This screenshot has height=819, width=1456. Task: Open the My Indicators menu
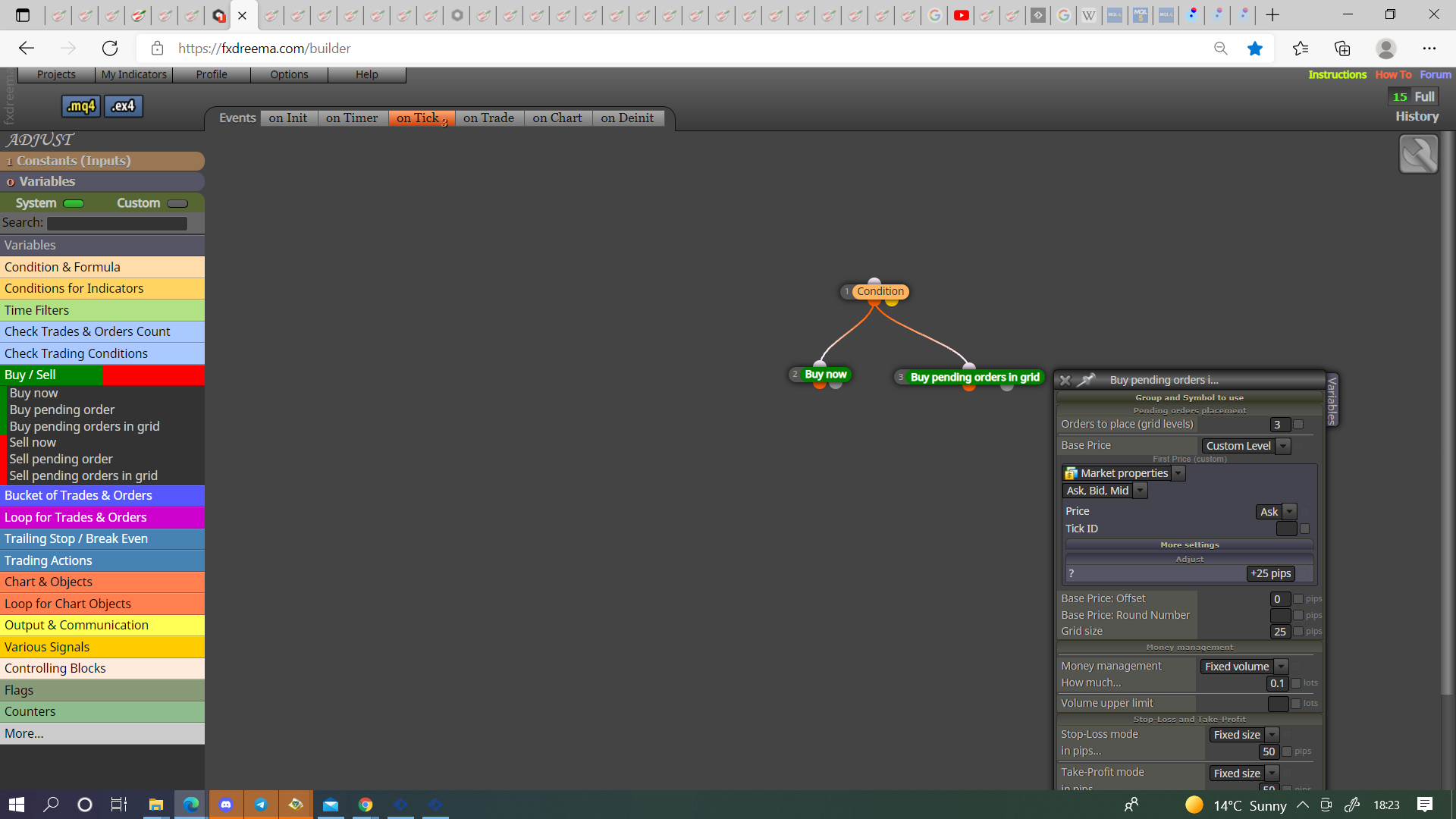133,74
